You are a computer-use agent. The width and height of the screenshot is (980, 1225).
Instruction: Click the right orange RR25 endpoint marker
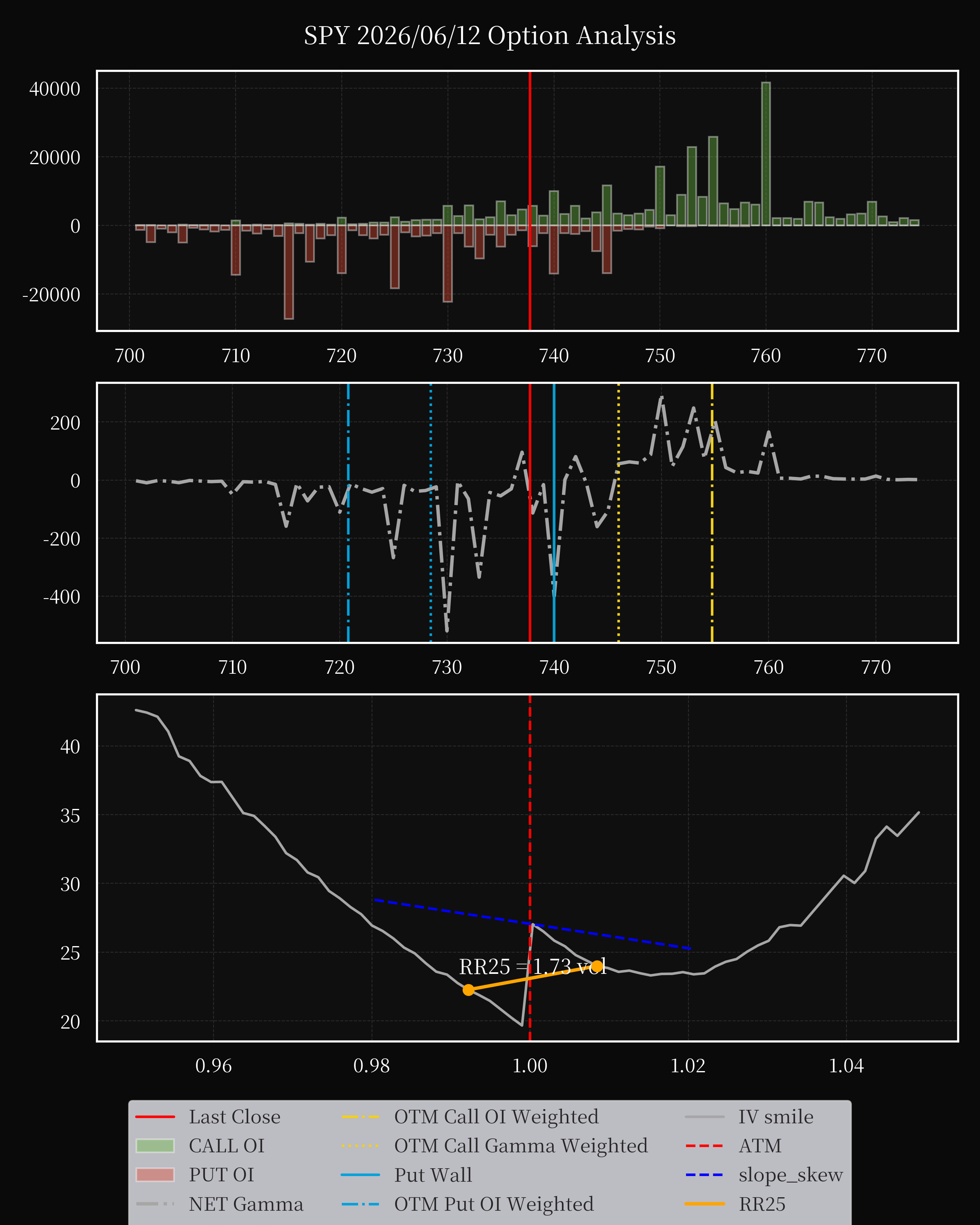point(597,966)
